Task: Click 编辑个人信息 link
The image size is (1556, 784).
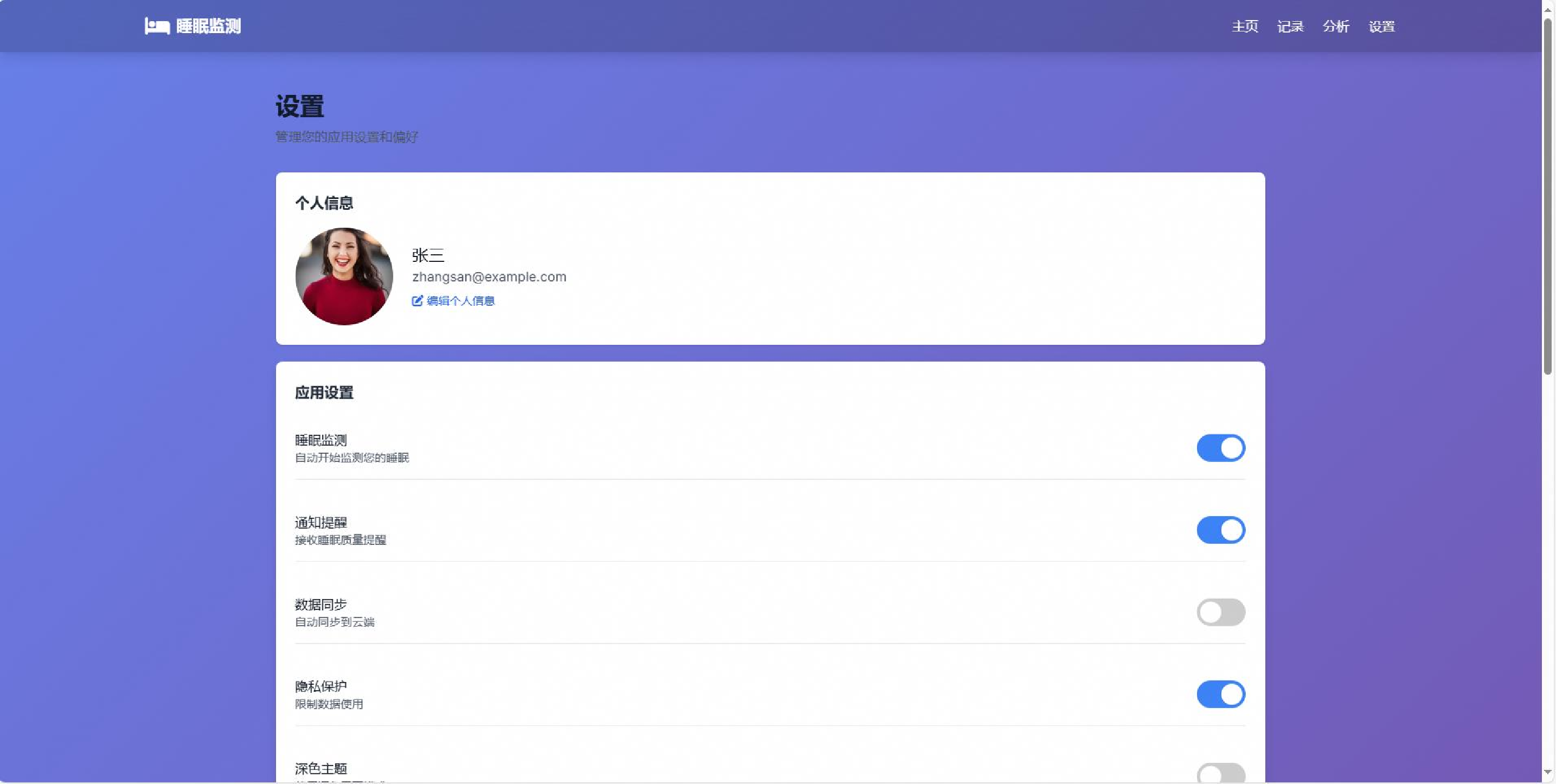Action: coord(460,301)
